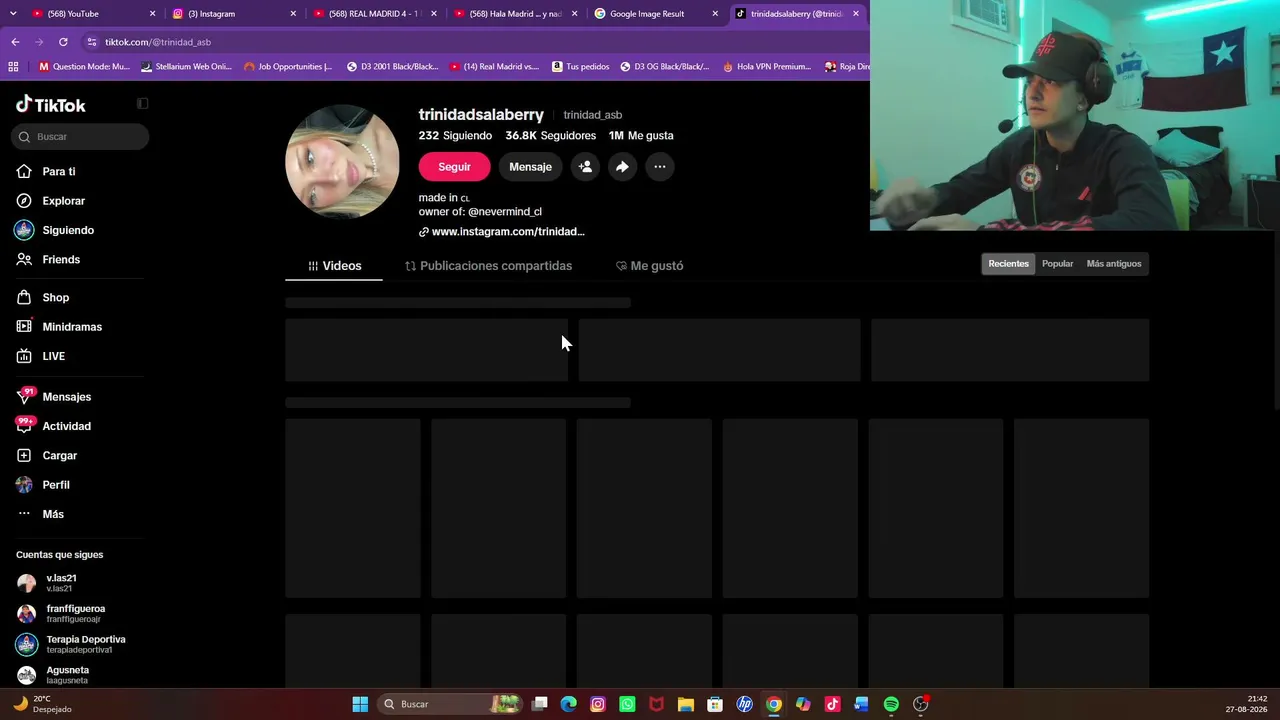Follow trinidadsalaberry with Seguir button

454,167
